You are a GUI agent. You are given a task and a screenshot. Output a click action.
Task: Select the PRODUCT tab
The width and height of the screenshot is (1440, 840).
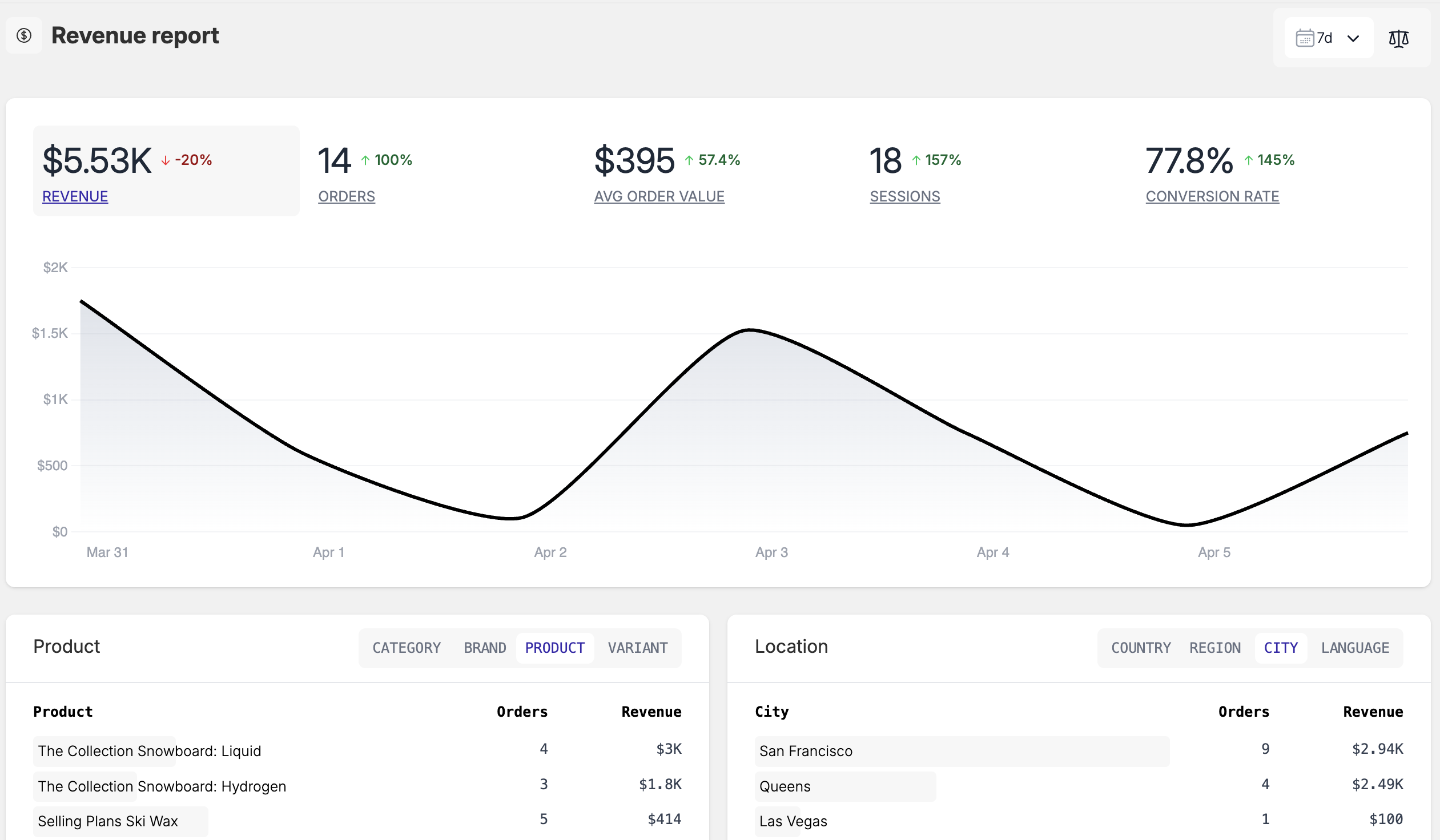tap(554, 648)
